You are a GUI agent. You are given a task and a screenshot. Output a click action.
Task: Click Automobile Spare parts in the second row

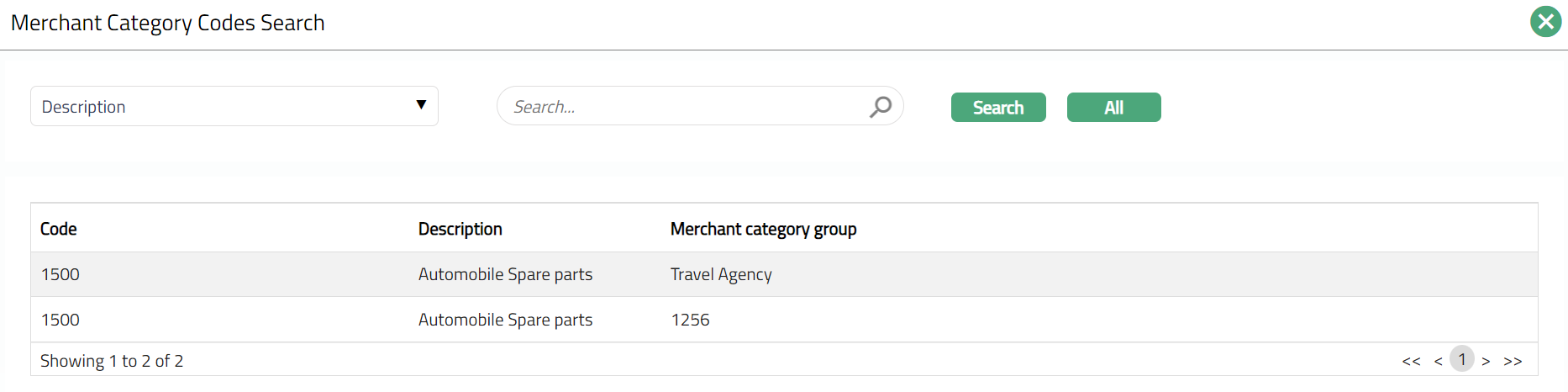click(505, 320)
